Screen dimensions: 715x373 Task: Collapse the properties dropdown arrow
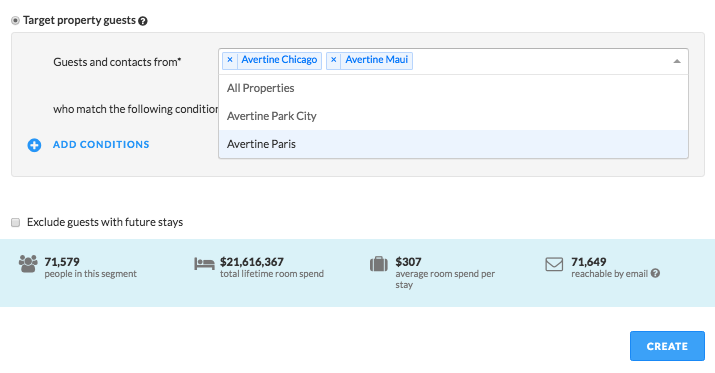(677, 61)
